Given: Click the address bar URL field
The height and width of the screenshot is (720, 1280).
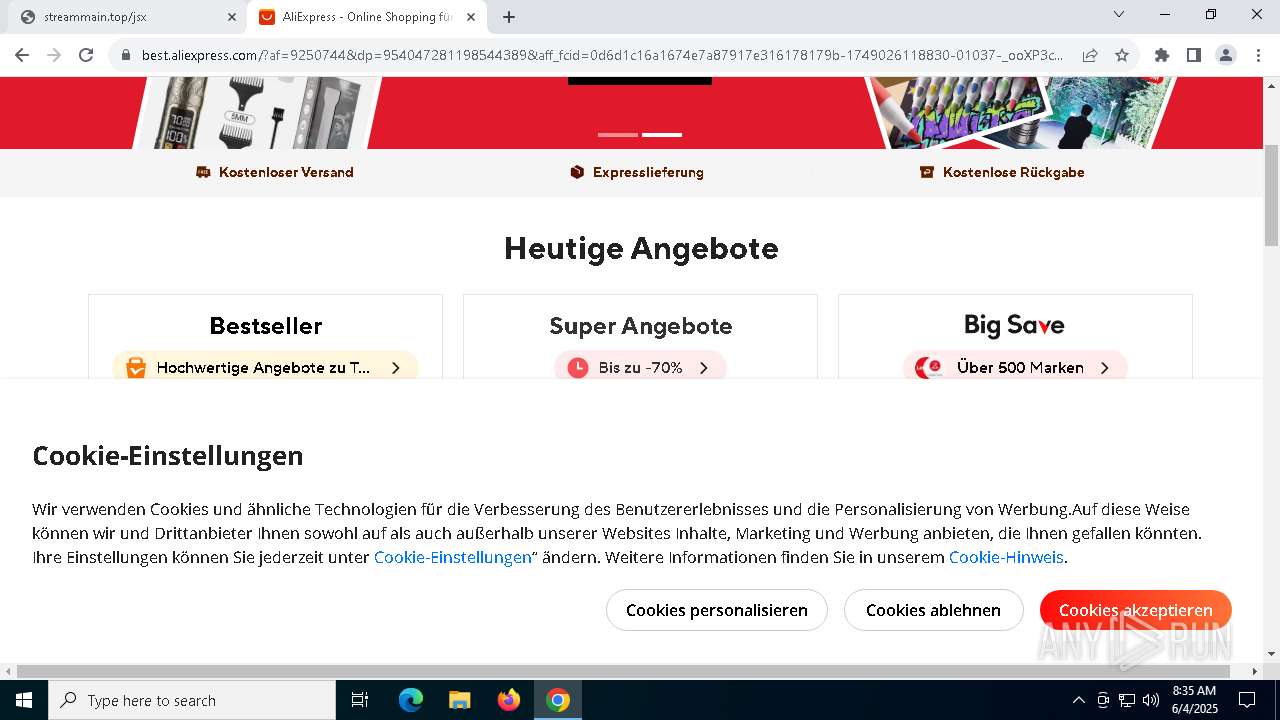Looking at the screenshot, I should (603, 55).
